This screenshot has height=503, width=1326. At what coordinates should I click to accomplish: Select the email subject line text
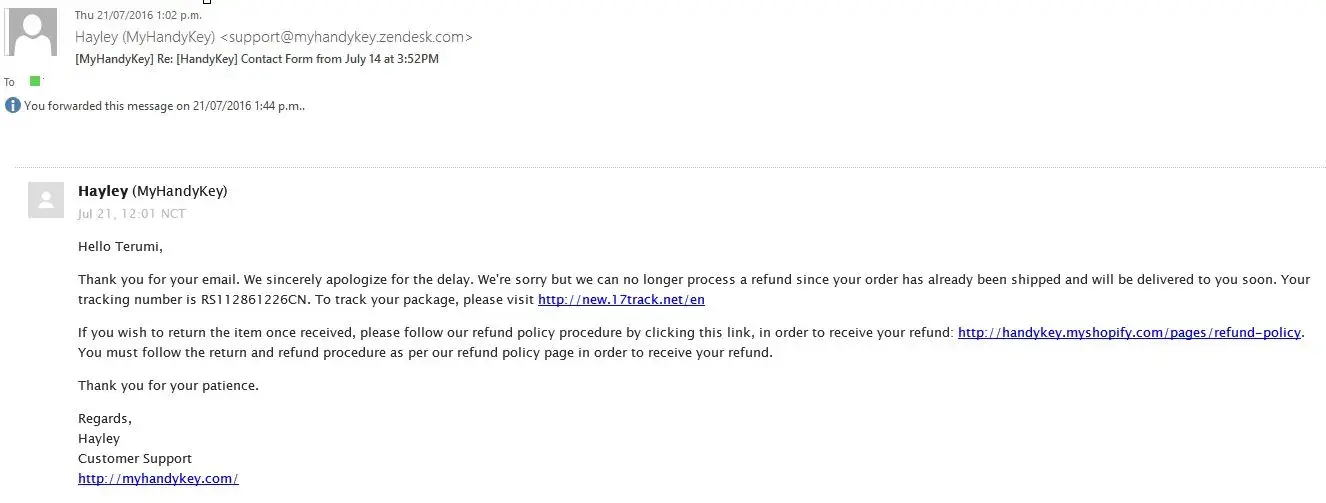click(x=257, y=59)
